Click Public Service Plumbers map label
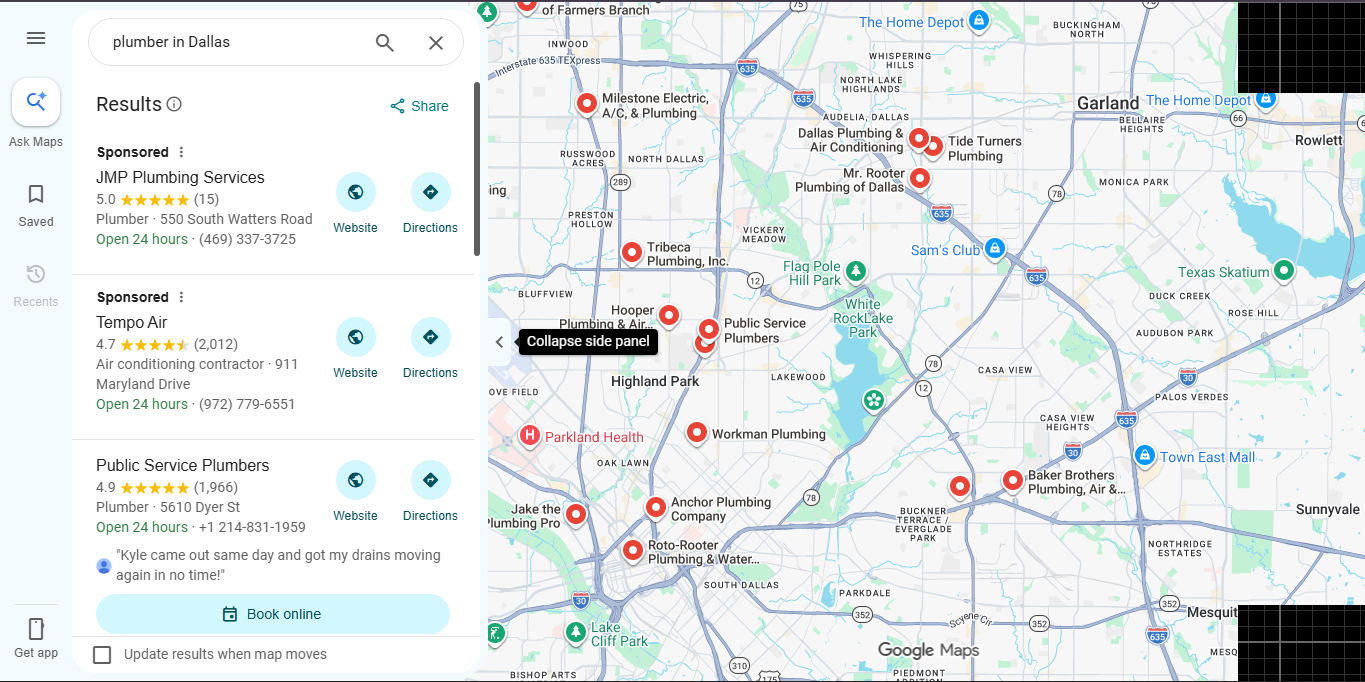Viewport: 1365px width, 682px height. pyautogui.click(x=765, y=331)
